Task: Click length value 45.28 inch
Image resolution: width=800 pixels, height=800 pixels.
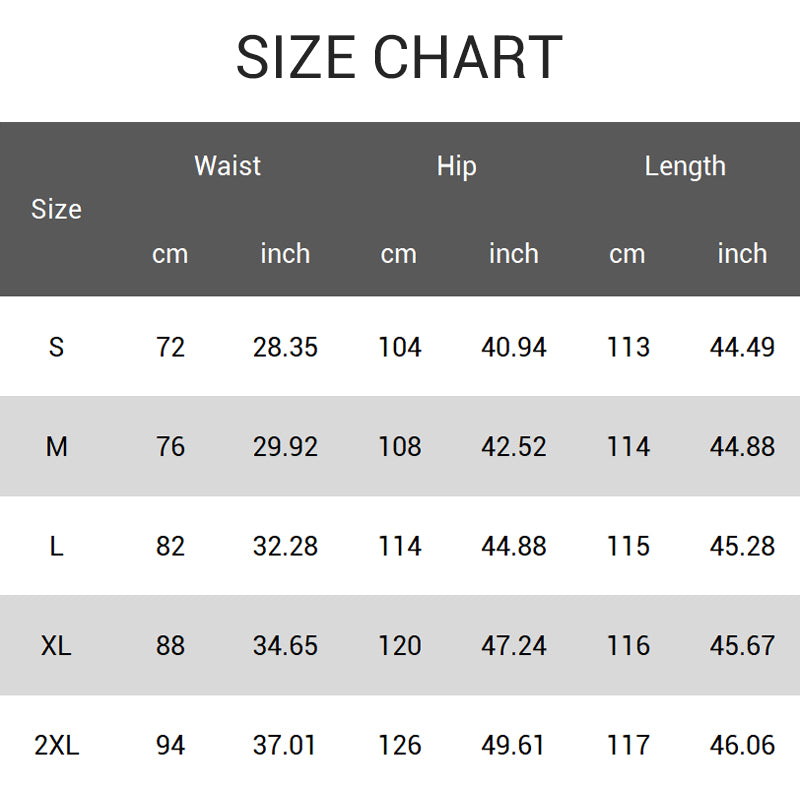Action: tap(742, 546)
